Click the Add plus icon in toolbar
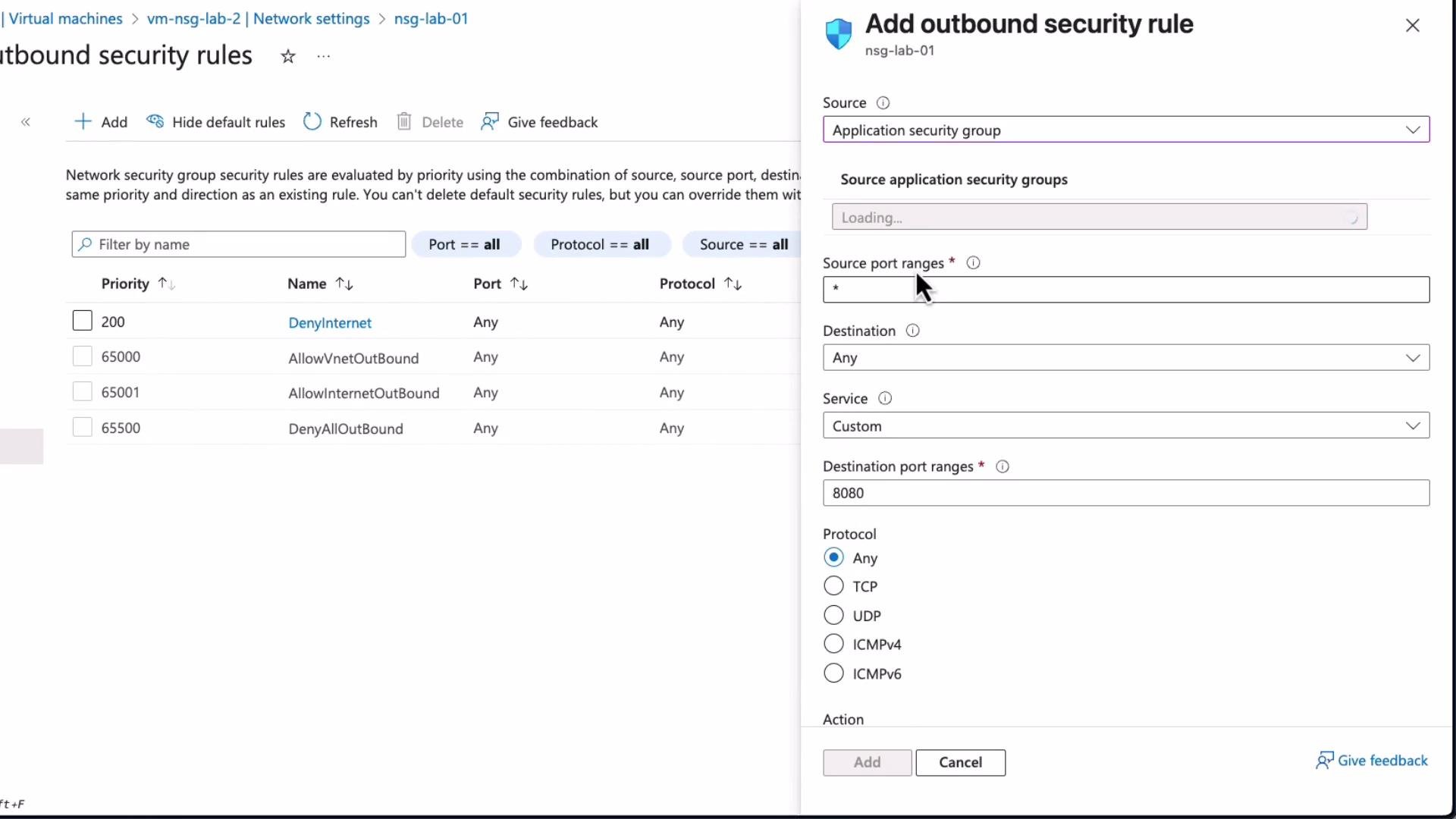Viewport: 1456px width, 819px height. (x=83, y=121)
